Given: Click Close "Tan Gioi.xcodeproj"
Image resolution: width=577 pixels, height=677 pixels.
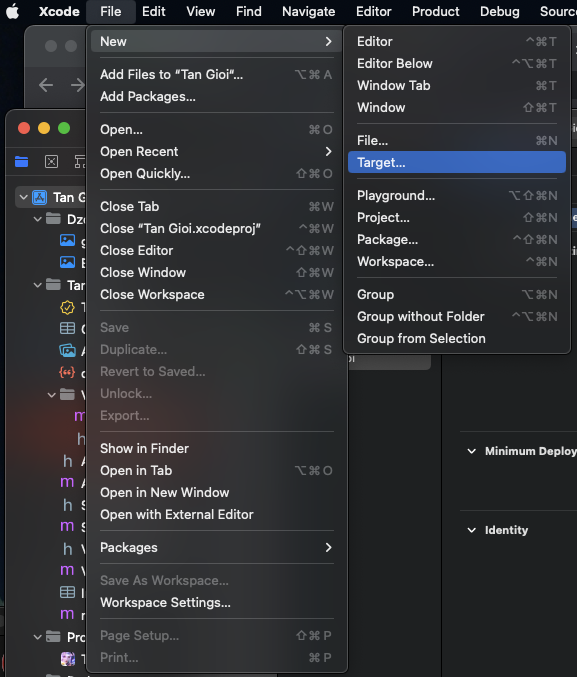Looking at the screenshot, I should (216, 228).
